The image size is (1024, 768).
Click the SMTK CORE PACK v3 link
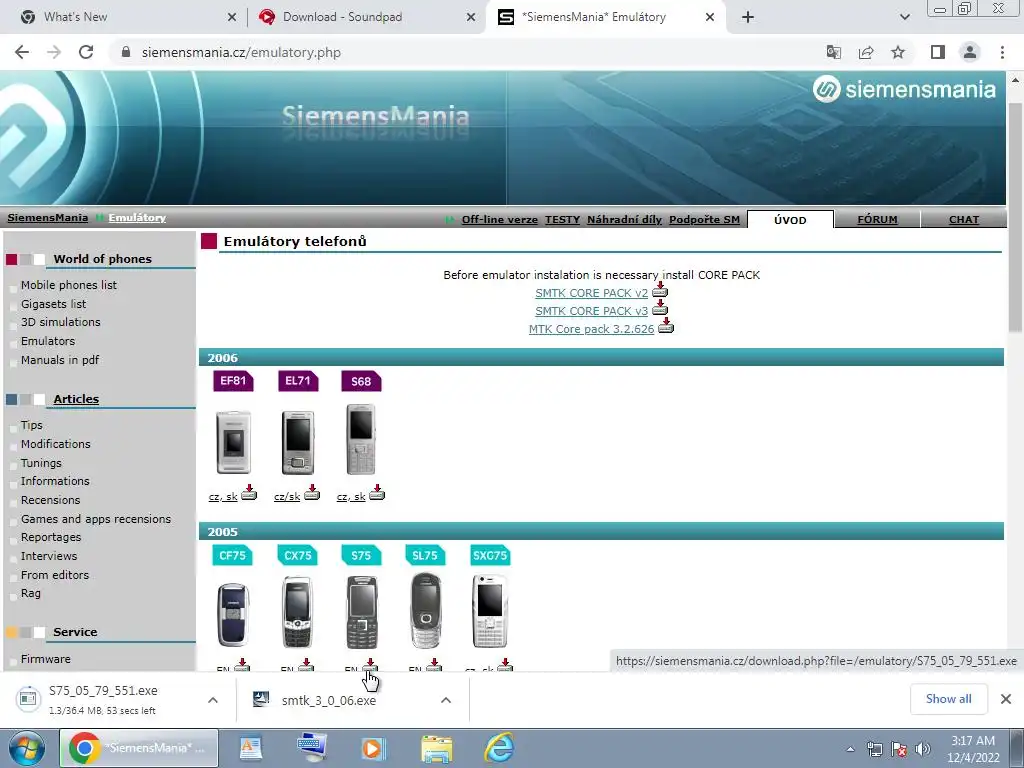tap(592, 312)
